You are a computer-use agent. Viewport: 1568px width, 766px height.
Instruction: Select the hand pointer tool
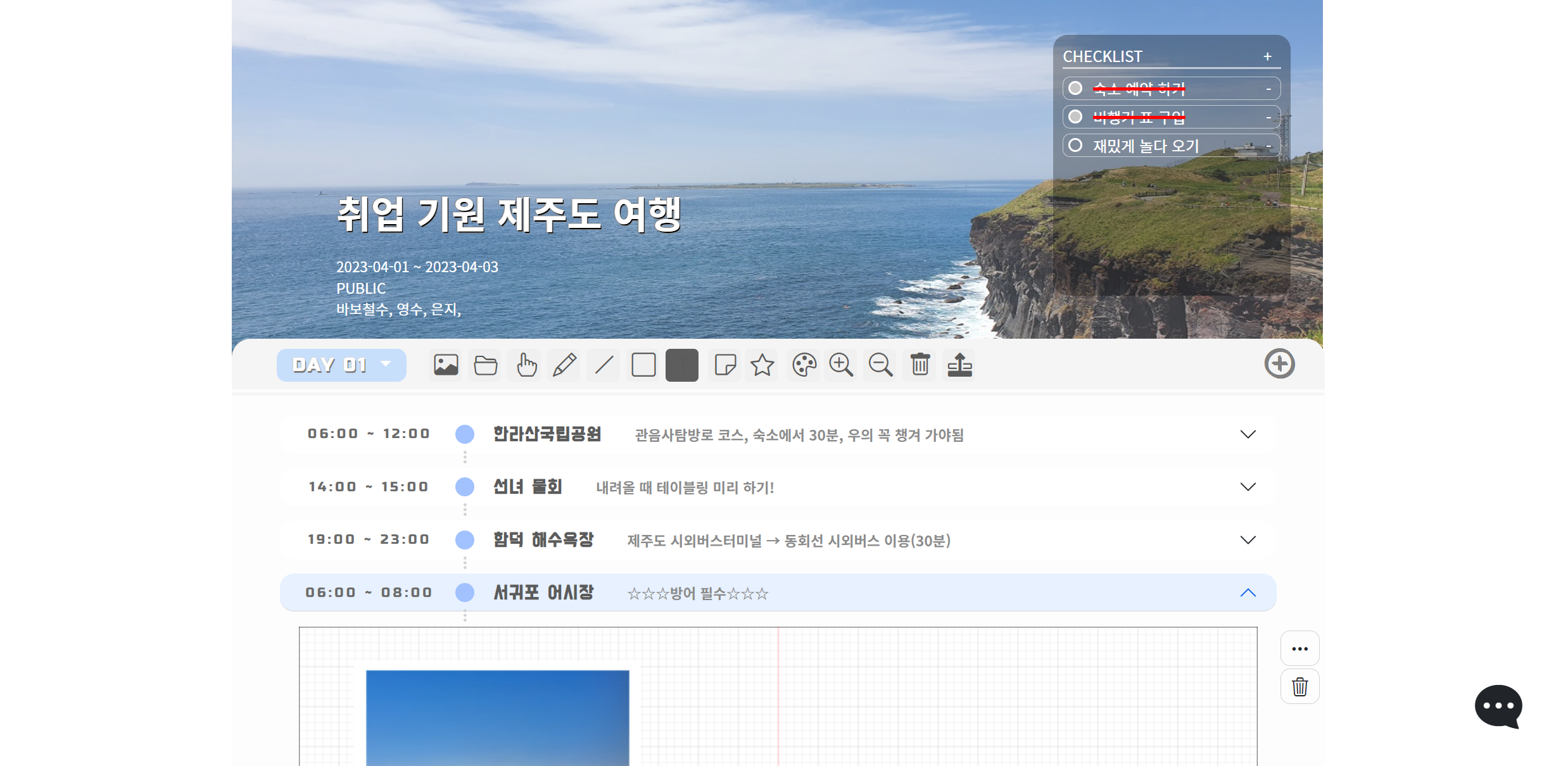(x=526, y=365)
